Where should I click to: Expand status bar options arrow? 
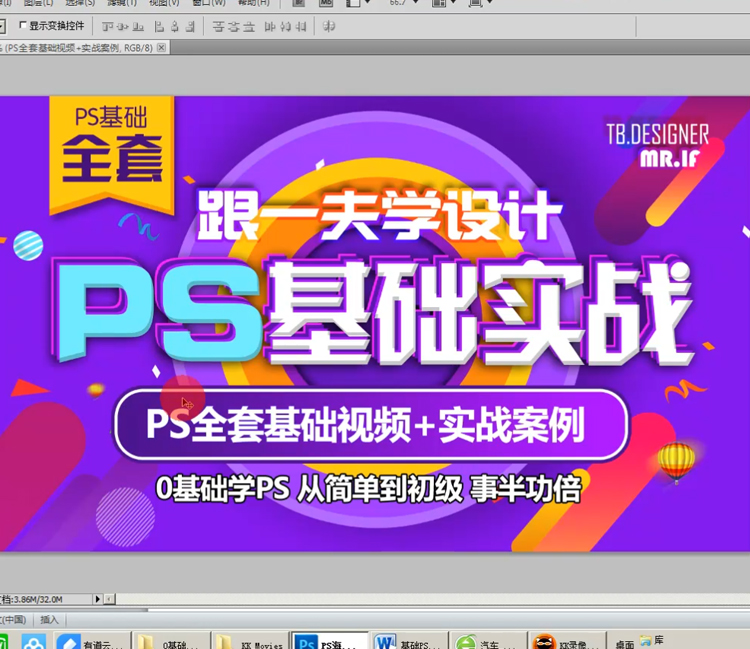coord(98,599)
